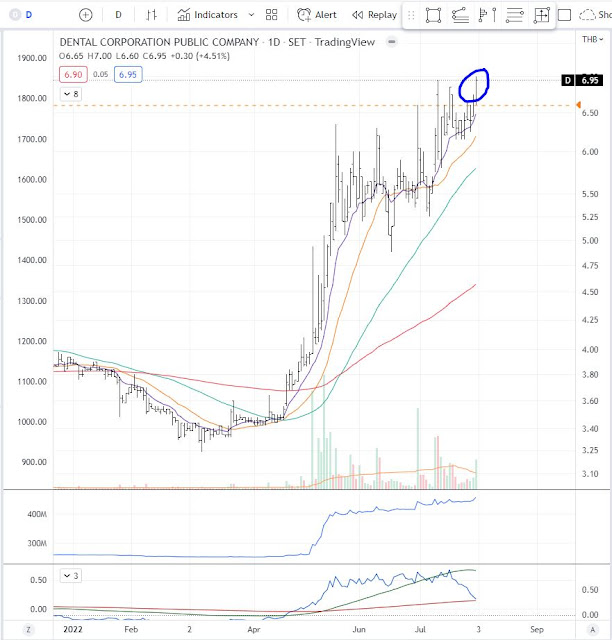Click the symbol search D avatar icon
The width and height of the screenshot is (612, 640).
tap(15, 15)
